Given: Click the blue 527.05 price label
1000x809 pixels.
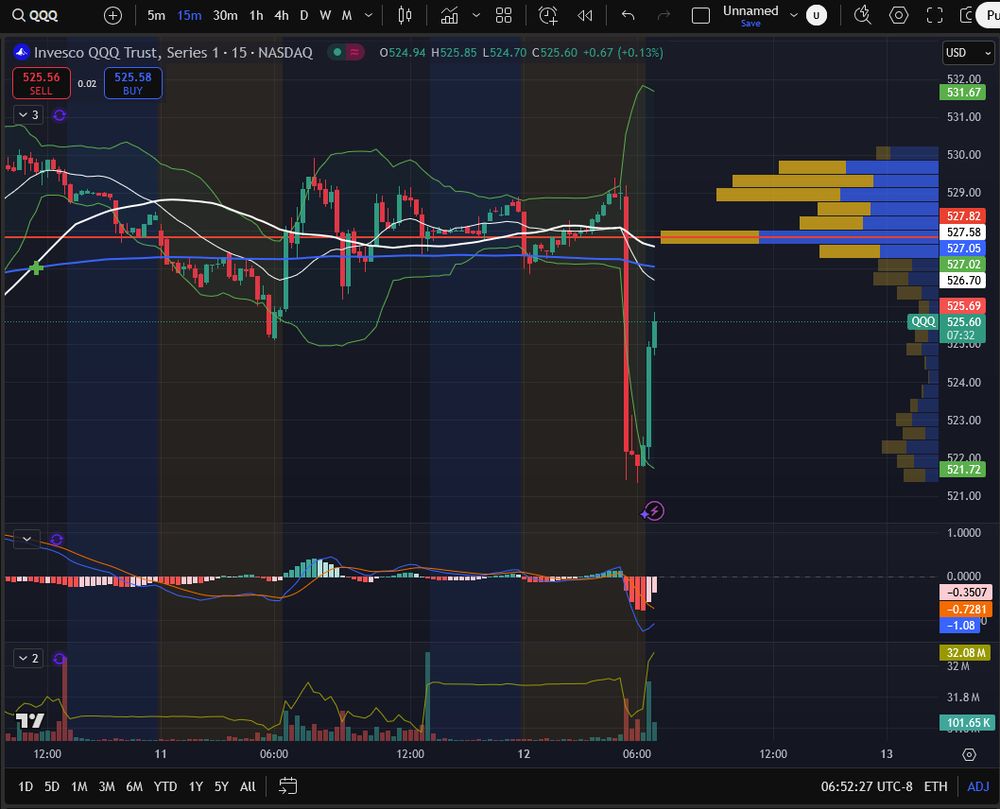Looking at the screenshot, I should pyautogui.click(x=963, y=248).
